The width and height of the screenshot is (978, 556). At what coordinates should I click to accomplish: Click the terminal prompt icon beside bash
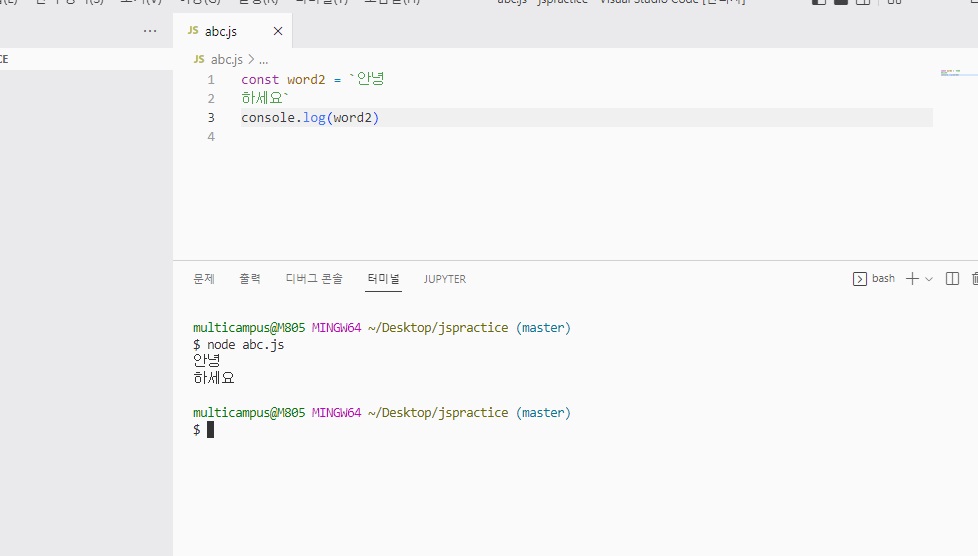[x=859, y=279]
